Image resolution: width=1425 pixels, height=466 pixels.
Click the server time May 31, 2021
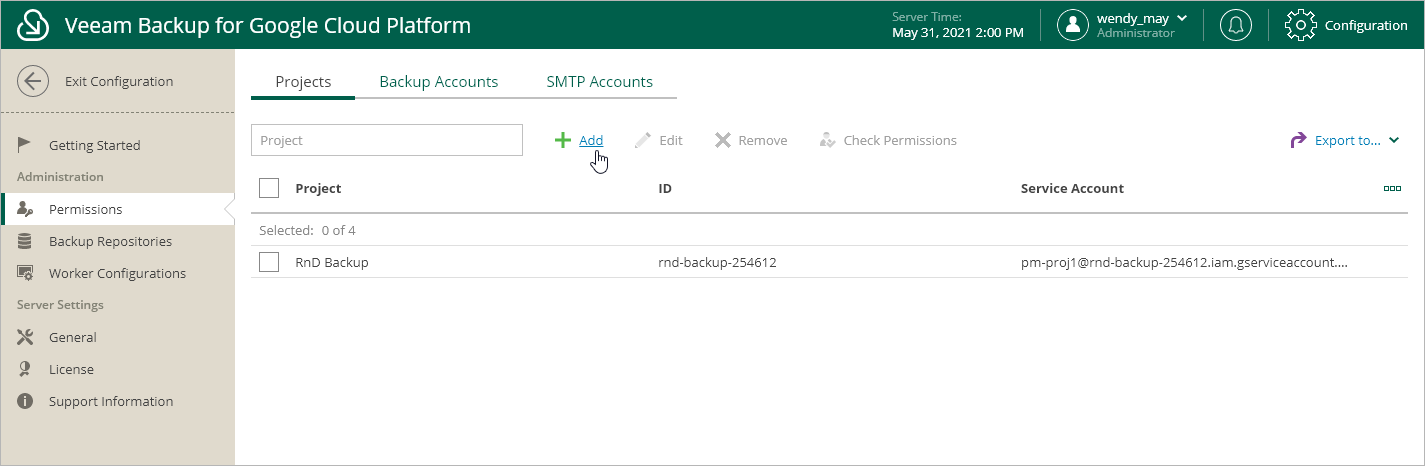point(958,32)
